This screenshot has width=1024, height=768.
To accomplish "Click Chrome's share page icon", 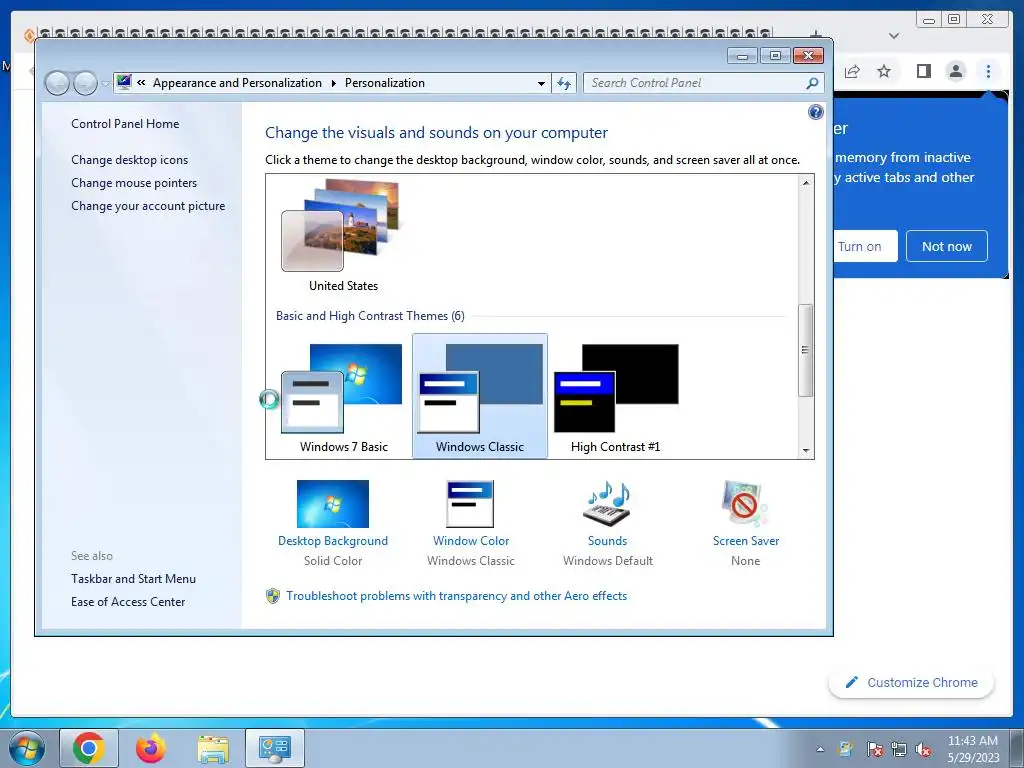I will 852,71.
